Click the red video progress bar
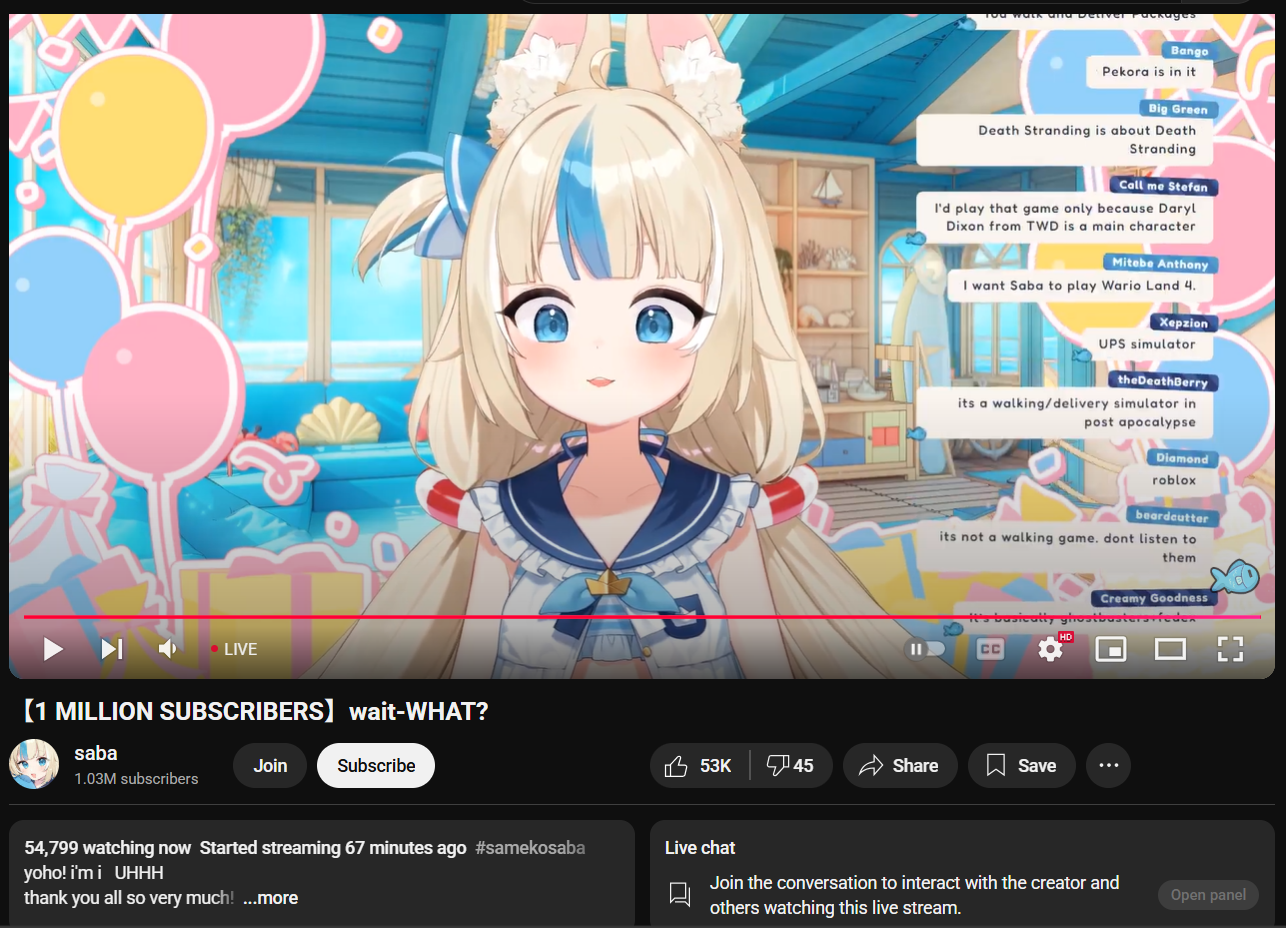This screenshot has width=1286, height=928. (642, 618)
